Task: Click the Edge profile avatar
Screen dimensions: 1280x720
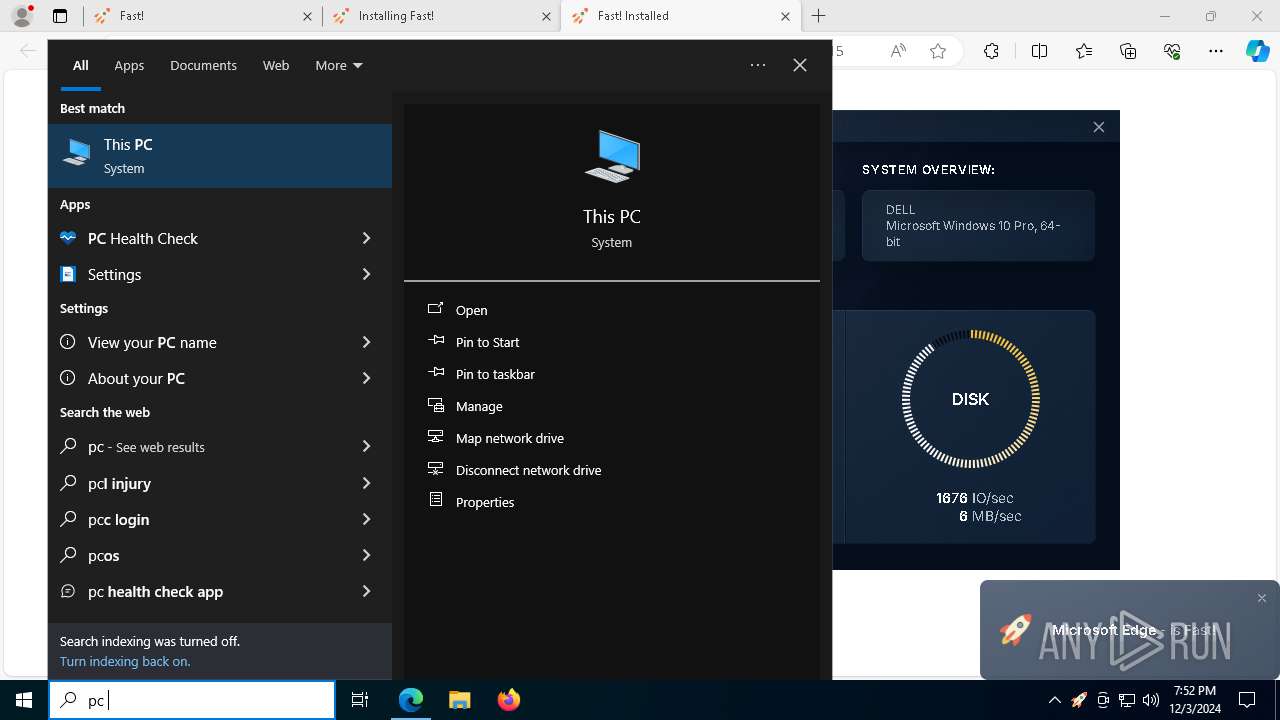Action: pyautogui.click(x=22, y=16)
